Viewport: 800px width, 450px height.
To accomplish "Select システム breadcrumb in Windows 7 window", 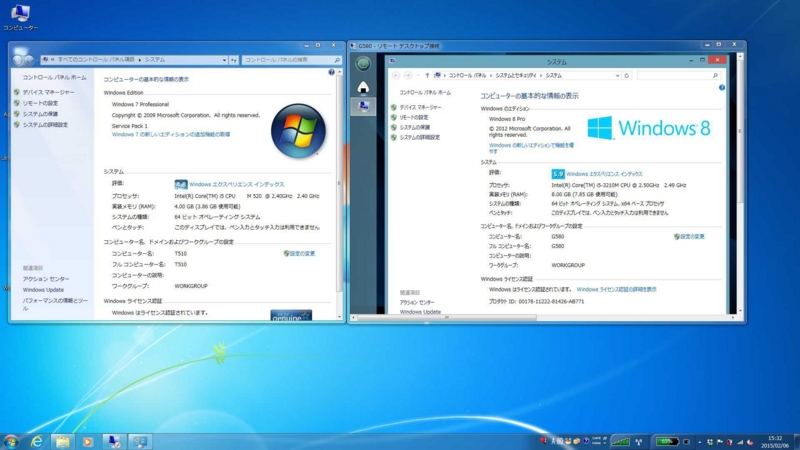I will click(155, 60).
